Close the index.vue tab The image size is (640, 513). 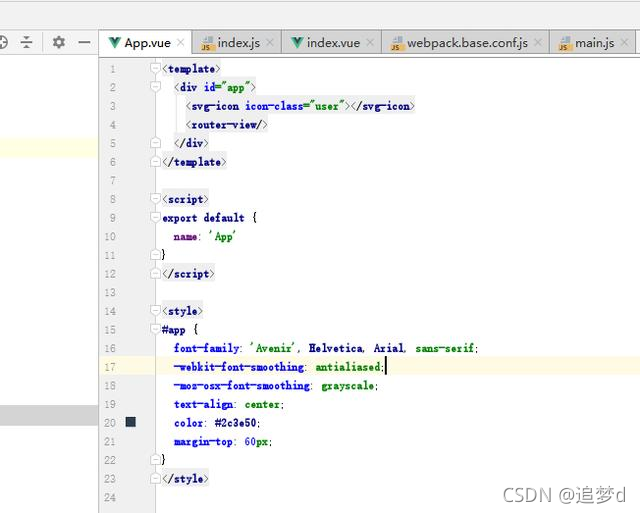pyautogui.click(x=370, y=42)
